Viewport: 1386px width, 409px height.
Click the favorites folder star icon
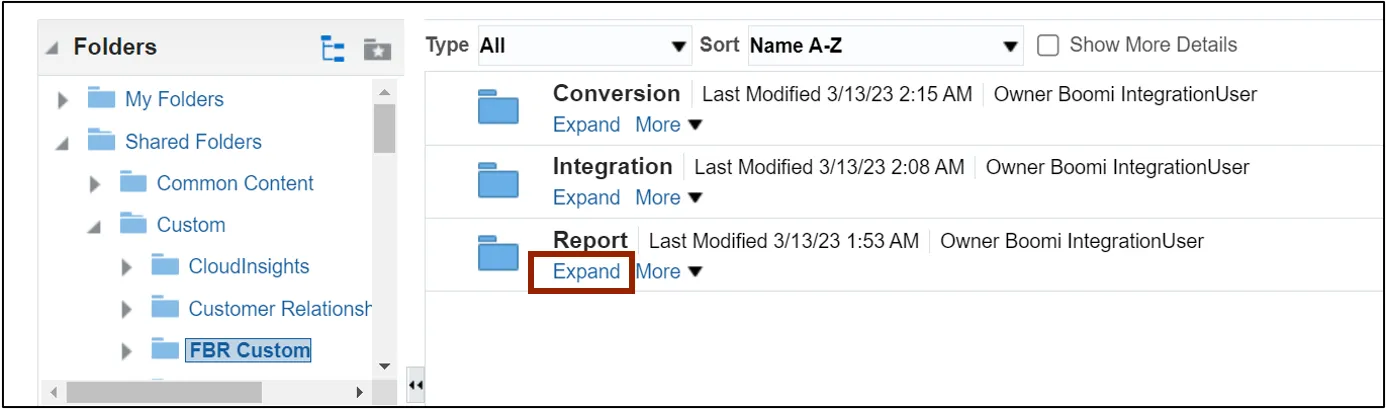(x=376, y=48)
